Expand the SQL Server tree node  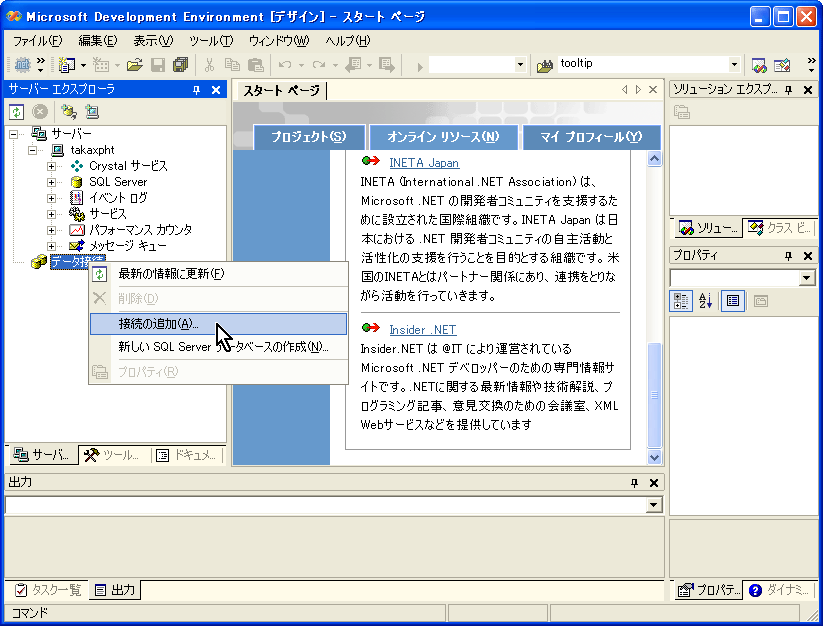pos(52,182)
